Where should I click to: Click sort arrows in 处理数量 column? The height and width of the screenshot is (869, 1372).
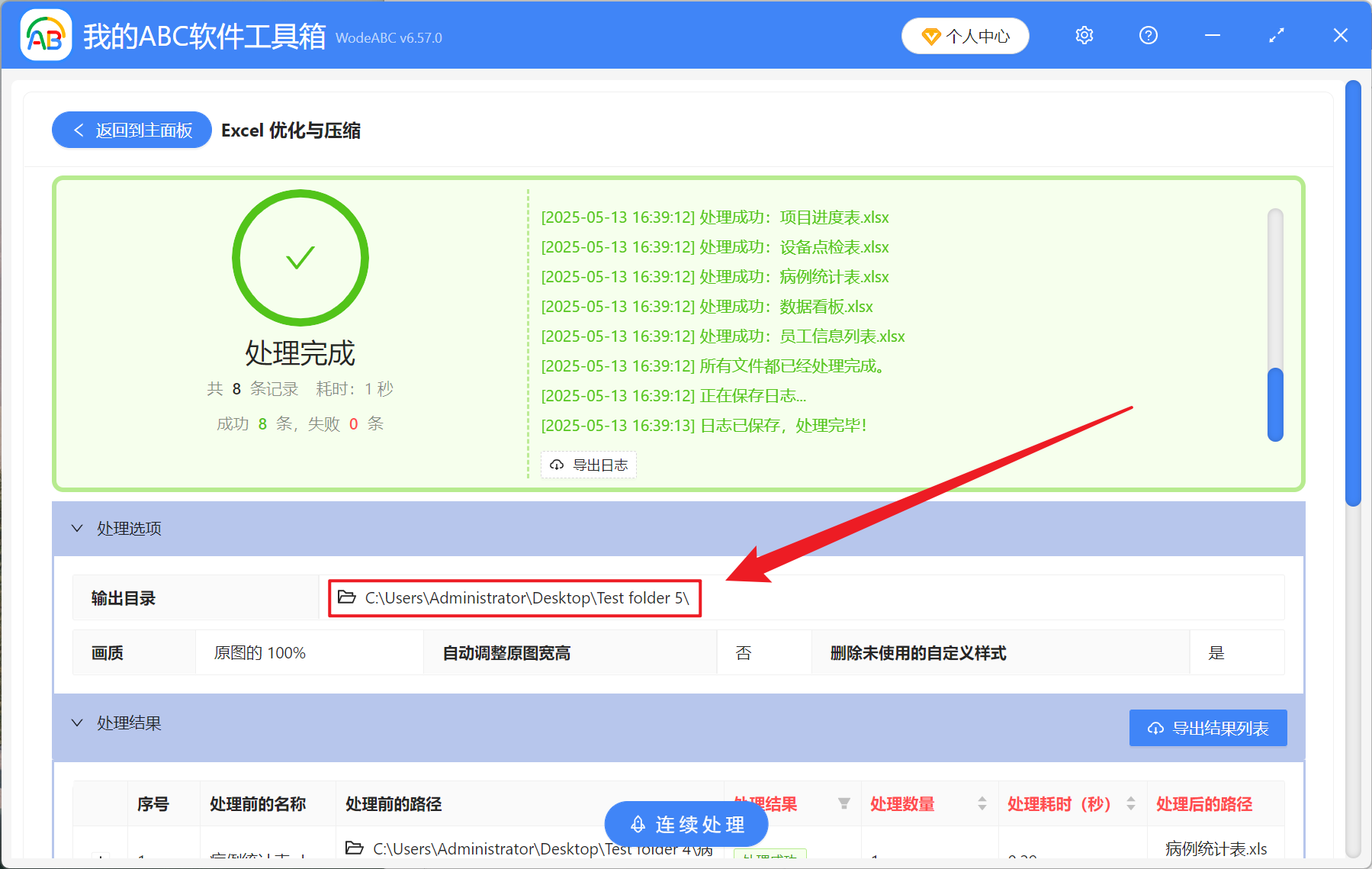(x=982, y=803)
